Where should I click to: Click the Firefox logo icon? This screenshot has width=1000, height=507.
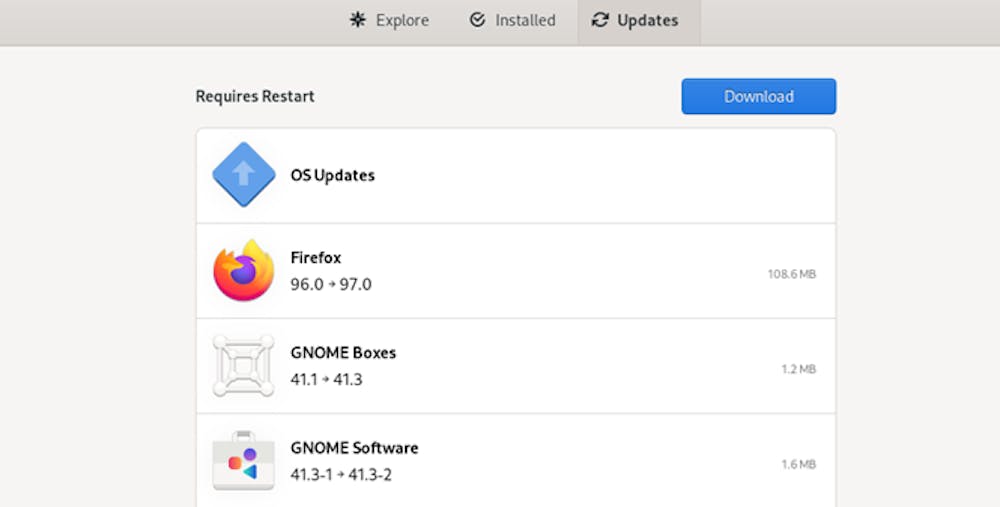pos(243,271)
